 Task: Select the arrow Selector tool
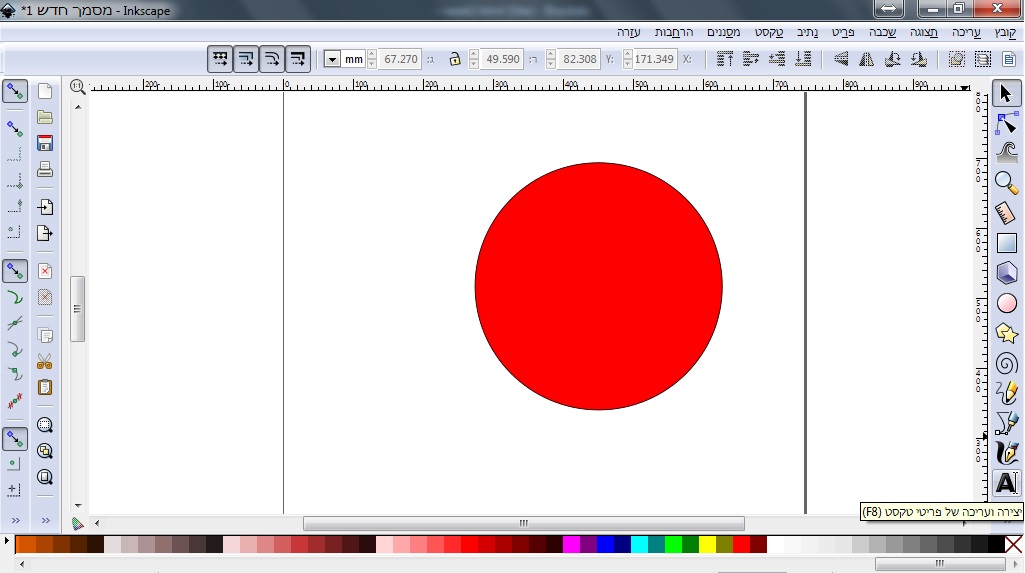pyautogui.click(x=1006, y=93)
